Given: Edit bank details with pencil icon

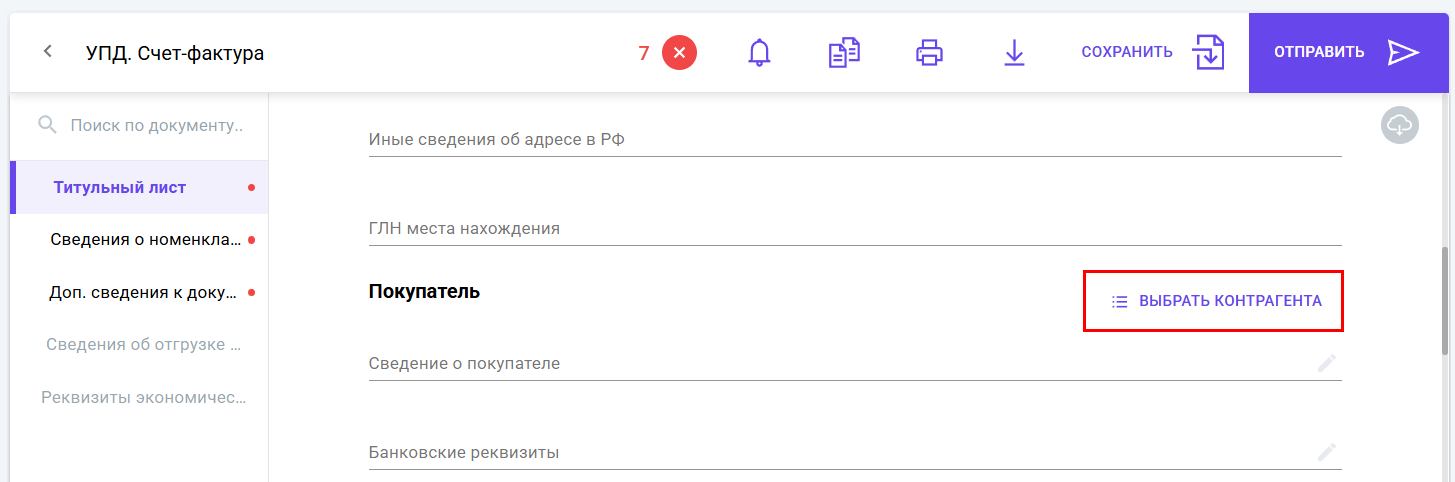Looking at the screenshot, I should pyautogui.click(x=1327, y=452).
